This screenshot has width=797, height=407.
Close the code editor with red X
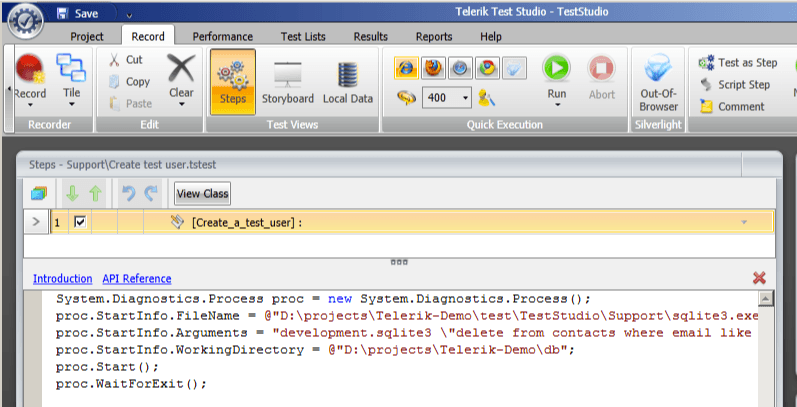(759, 277)
